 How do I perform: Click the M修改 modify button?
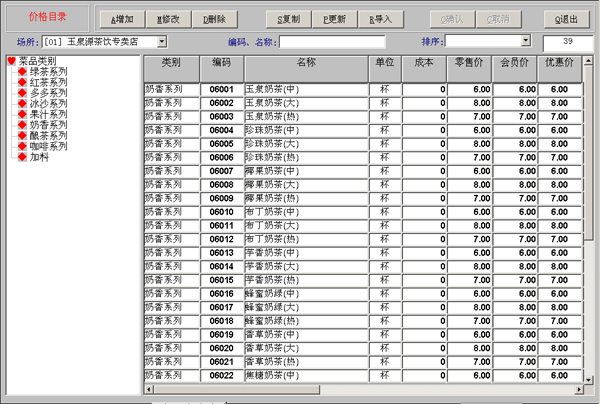click(x=168, y=19)
